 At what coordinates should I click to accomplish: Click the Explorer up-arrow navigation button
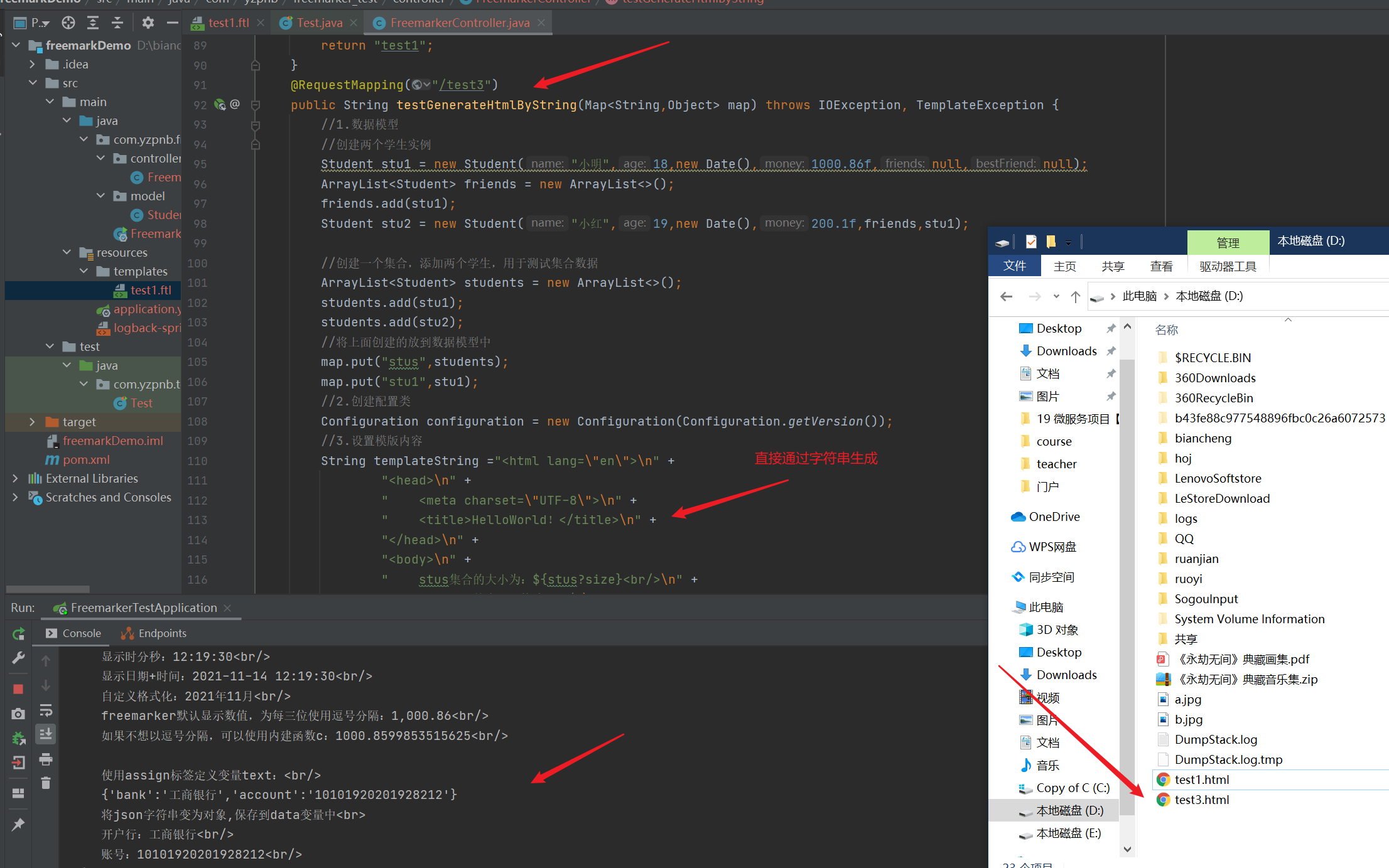click(1075, 296)
